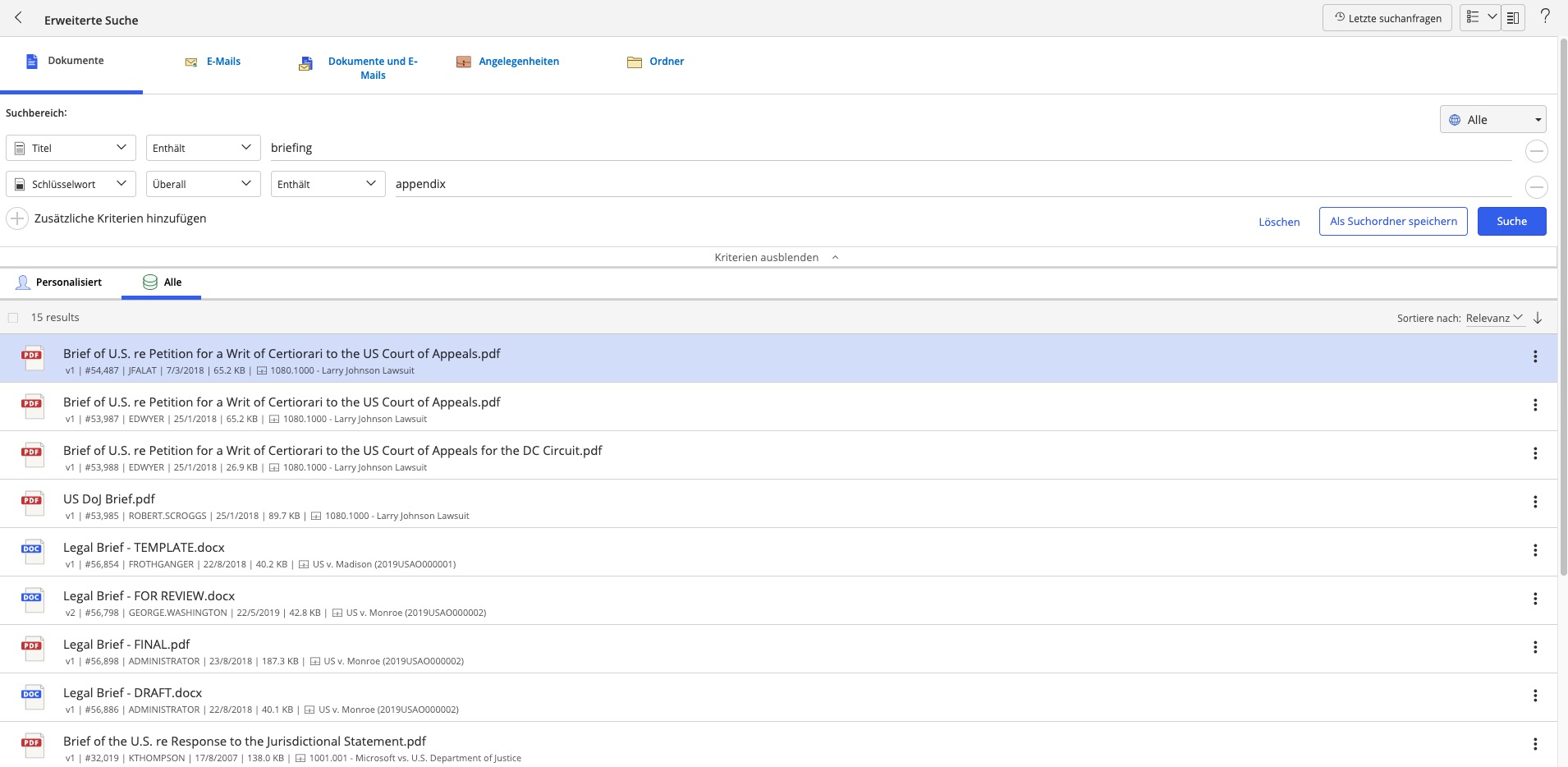The image size is (1568, 767).
Task: Open more options for the DC Circuit brief
Action: click(x=1534, y=453)
